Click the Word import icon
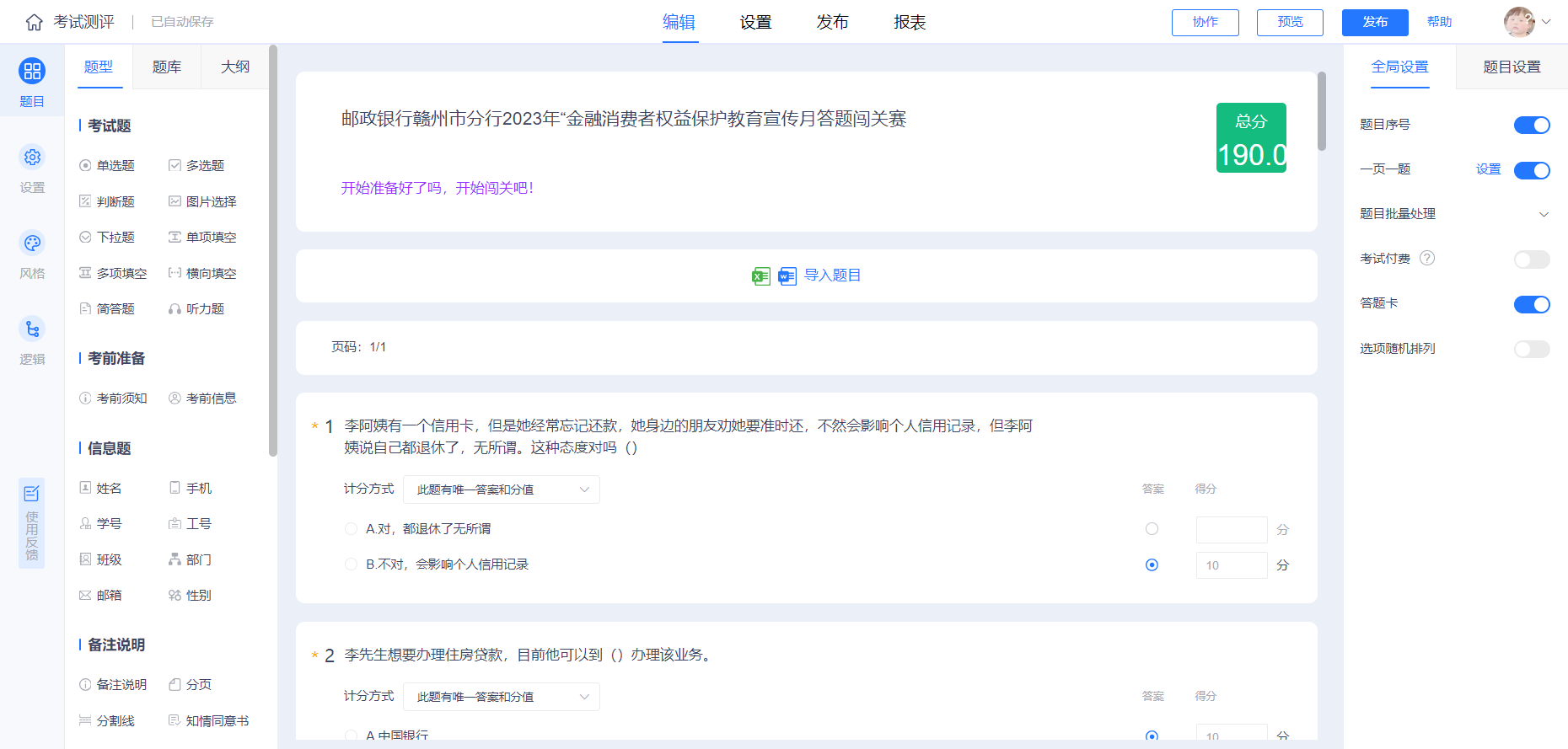 pos(787,276)
